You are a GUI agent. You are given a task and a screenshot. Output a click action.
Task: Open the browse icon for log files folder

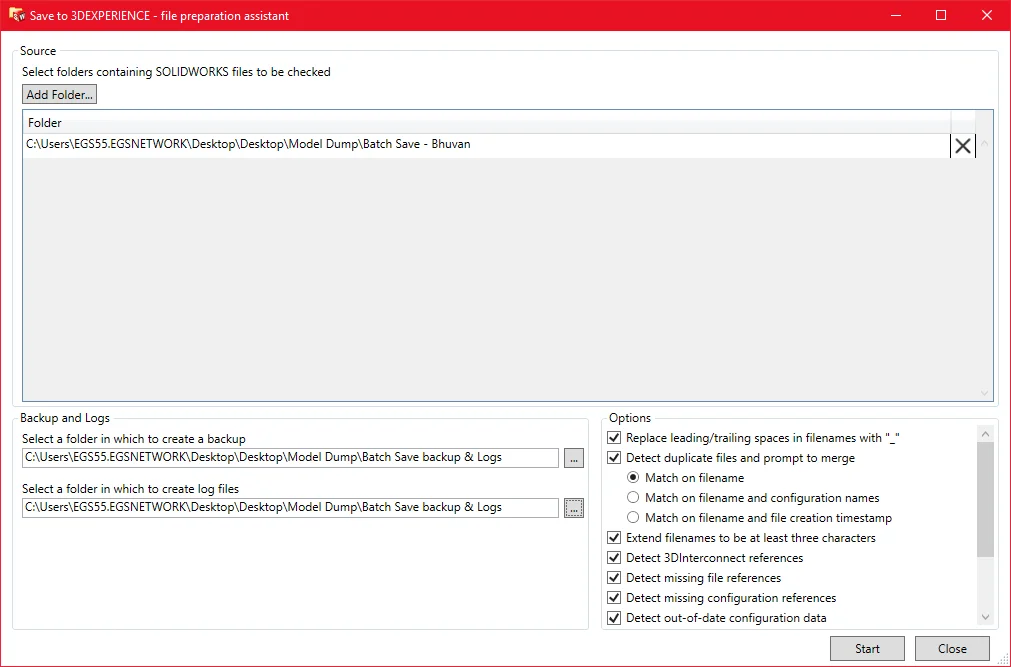[x=573, y=507]
